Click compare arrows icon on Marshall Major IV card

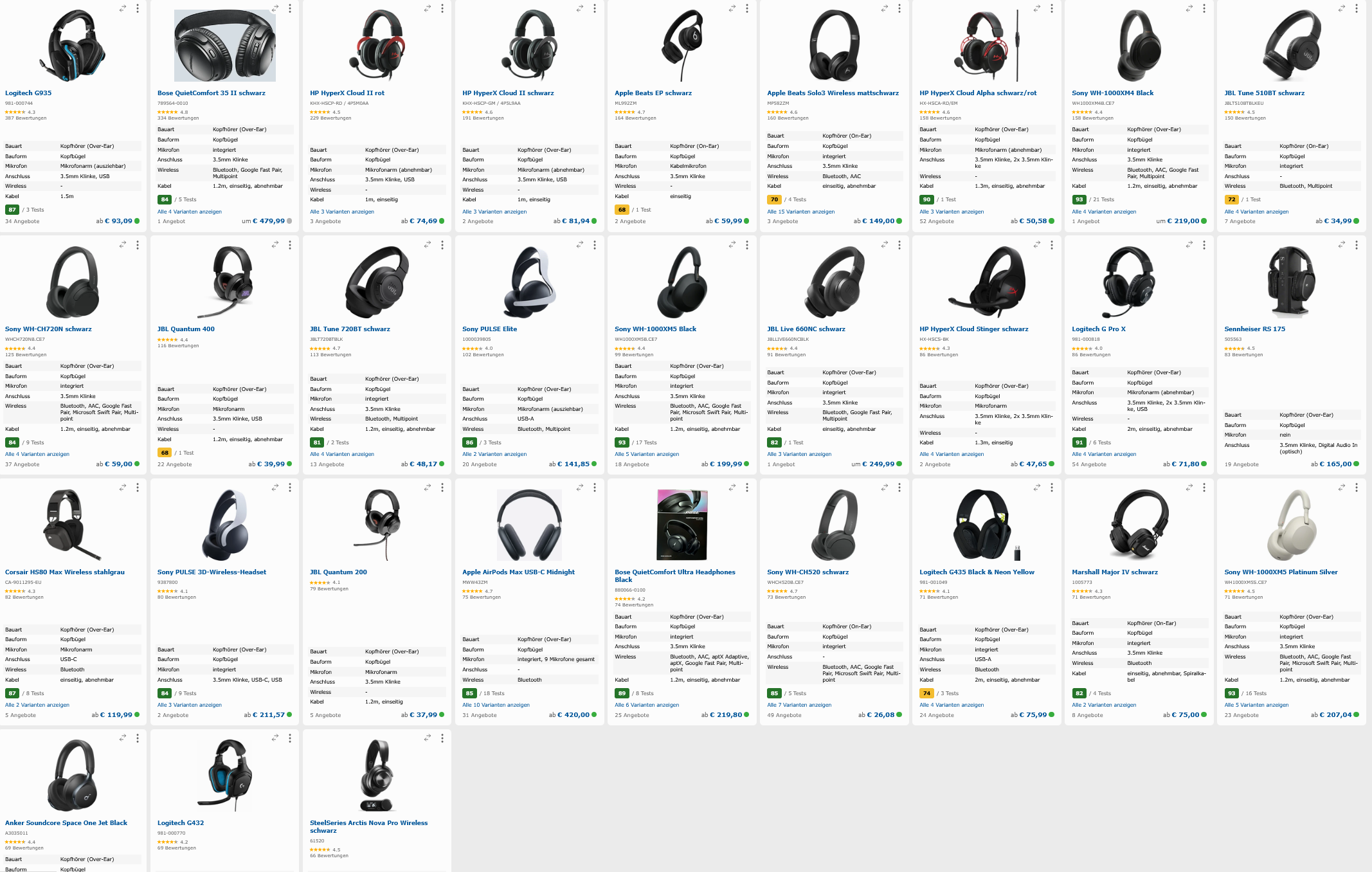click(x=1189, y=488)
